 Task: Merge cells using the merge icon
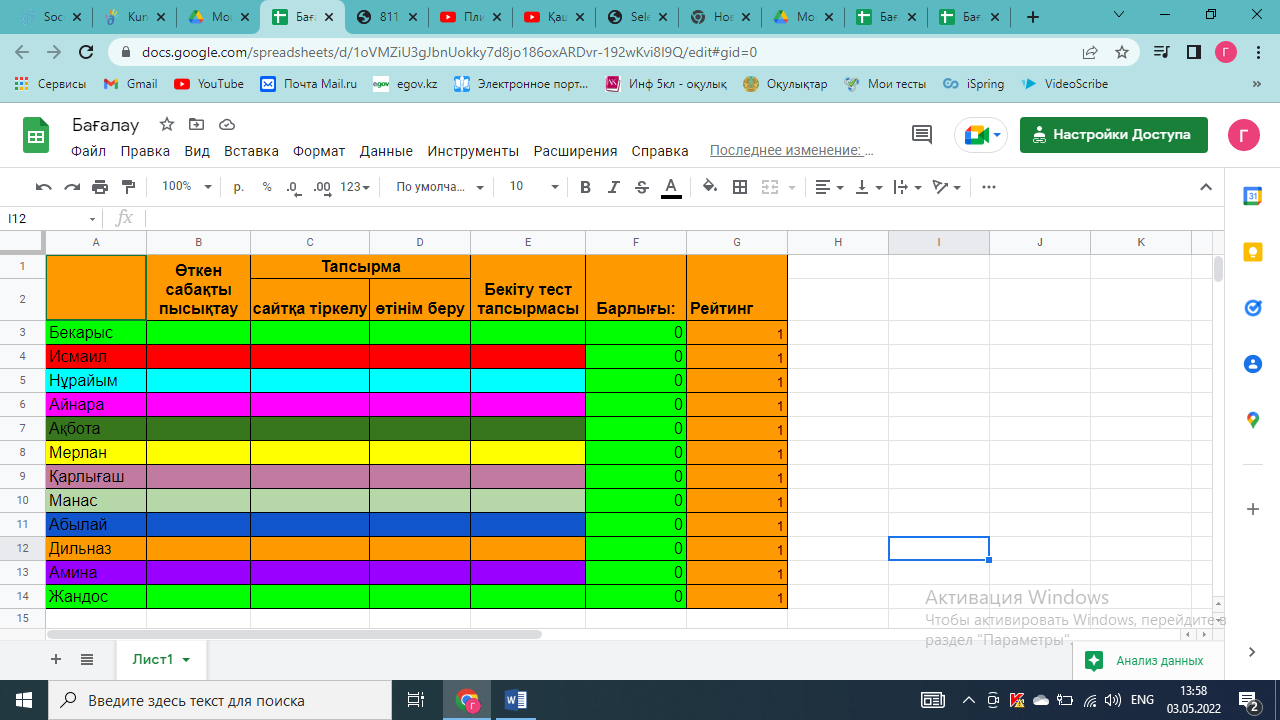[769, 187]
